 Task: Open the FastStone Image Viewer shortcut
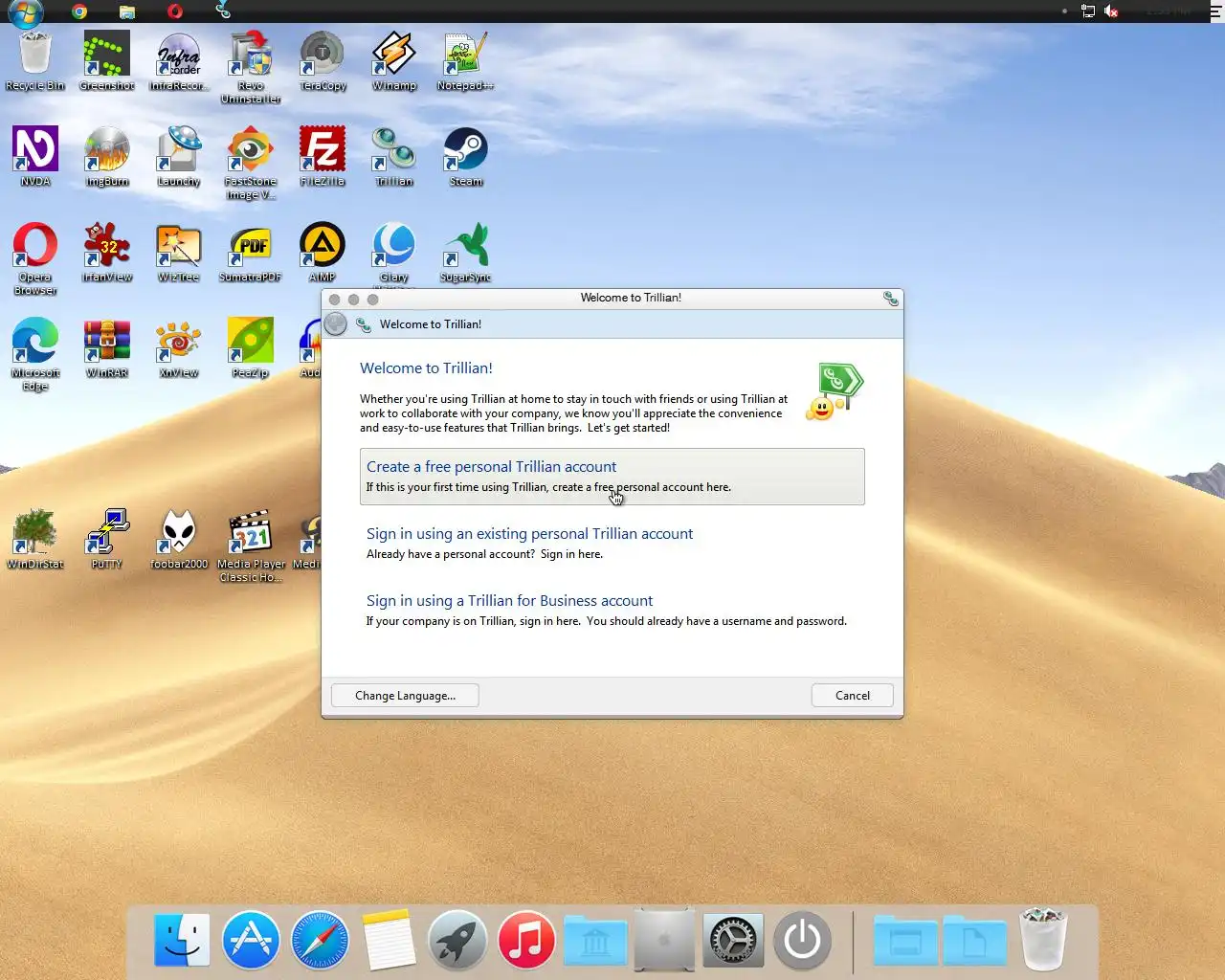(251, 163)
